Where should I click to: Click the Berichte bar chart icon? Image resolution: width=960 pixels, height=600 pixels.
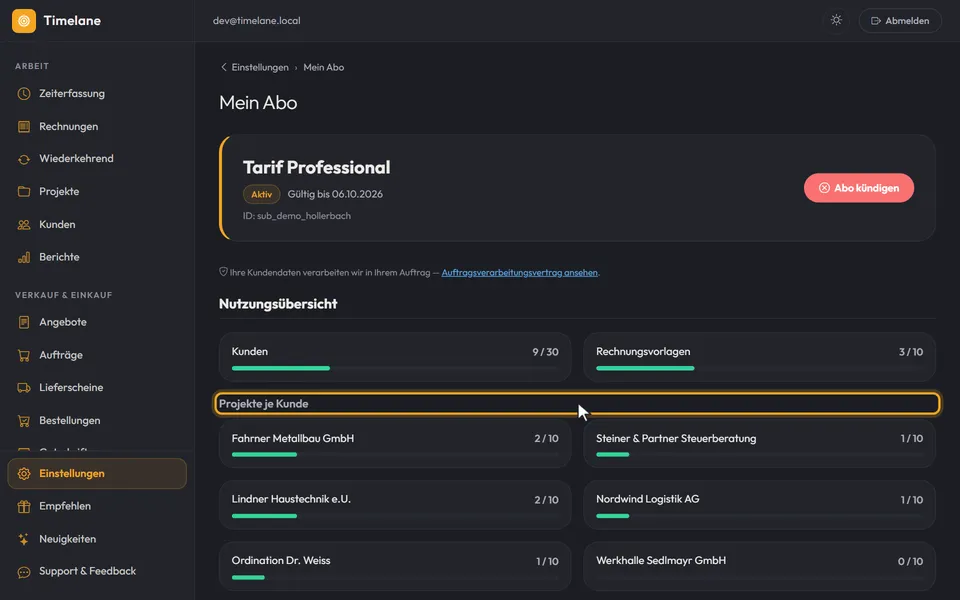[24, 257]
